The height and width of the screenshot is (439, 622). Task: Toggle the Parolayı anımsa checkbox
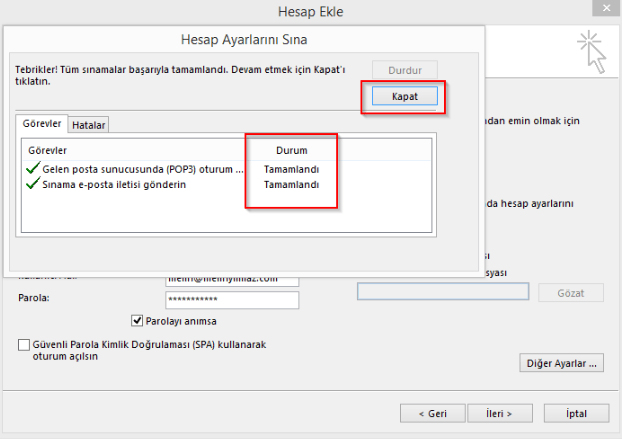[x=138, y=321]
